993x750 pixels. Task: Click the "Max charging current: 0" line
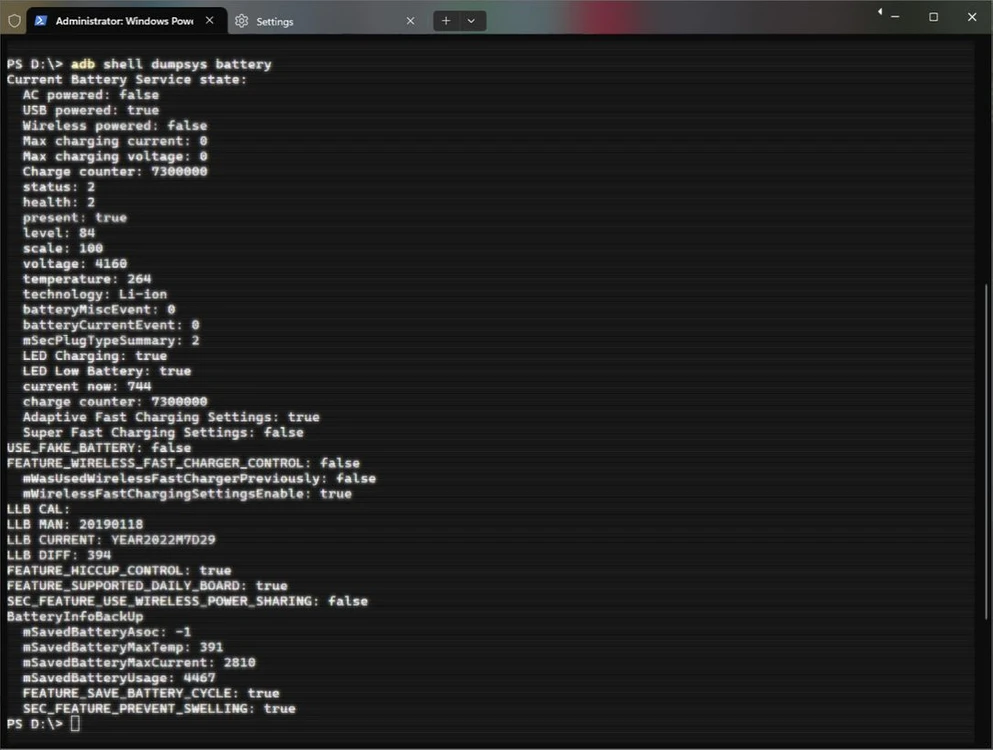[x=115, y=141]
